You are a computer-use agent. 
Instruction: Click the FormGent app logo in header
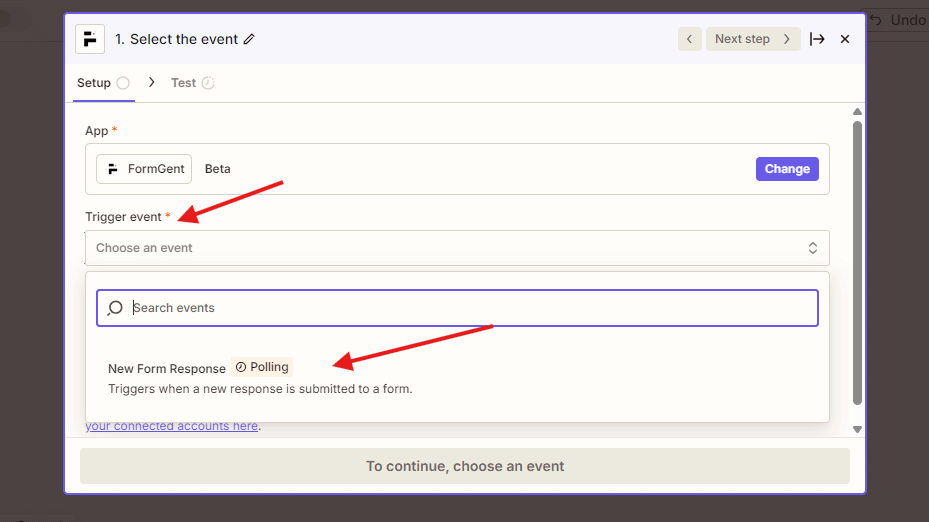(x=90, y=39)
